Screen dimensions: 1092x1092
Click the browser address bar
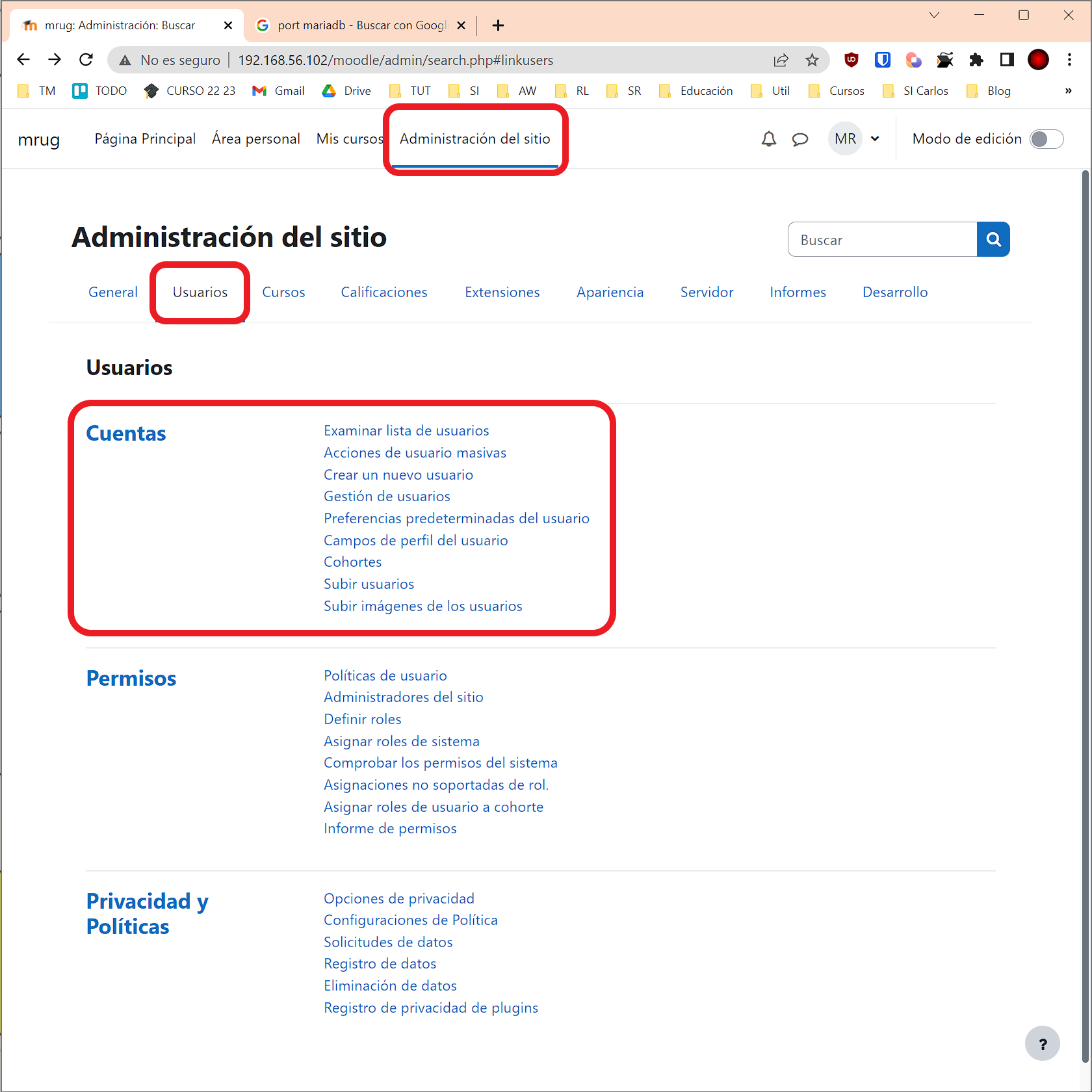click(455, 60)
